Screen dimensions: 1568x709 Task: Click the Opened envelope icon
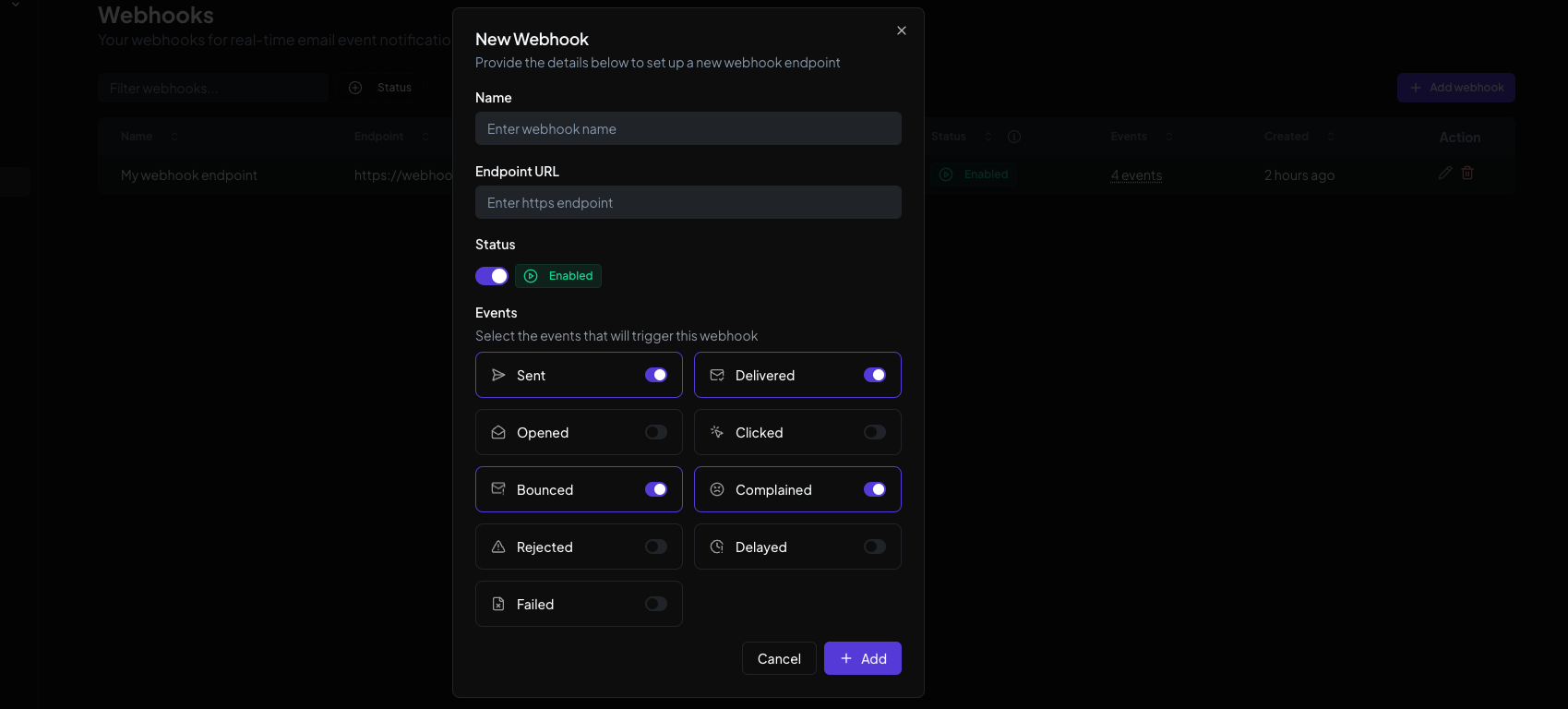tap(498, 432)
